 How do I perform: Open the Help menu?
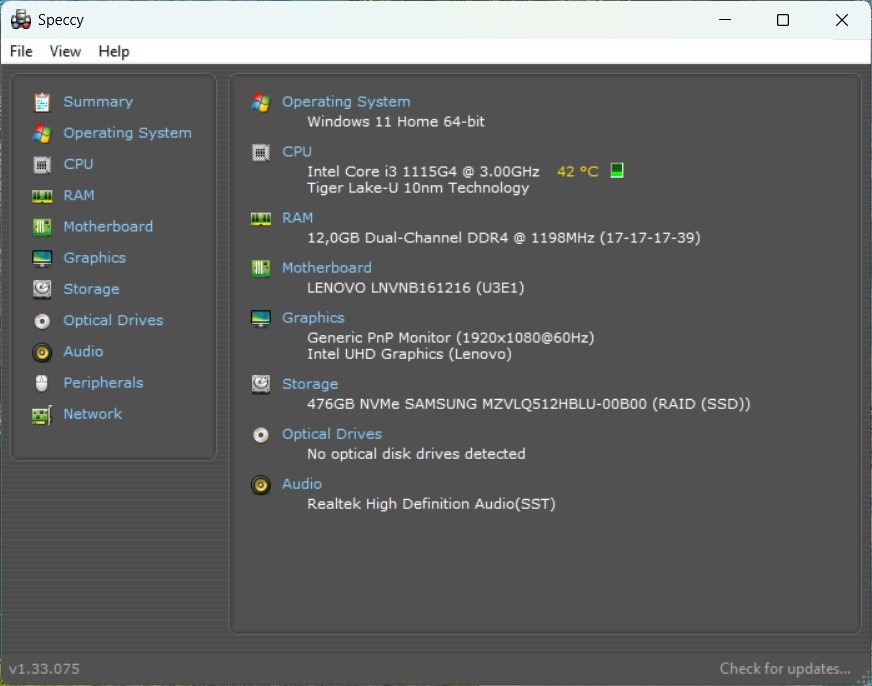(x=113, y=51)
